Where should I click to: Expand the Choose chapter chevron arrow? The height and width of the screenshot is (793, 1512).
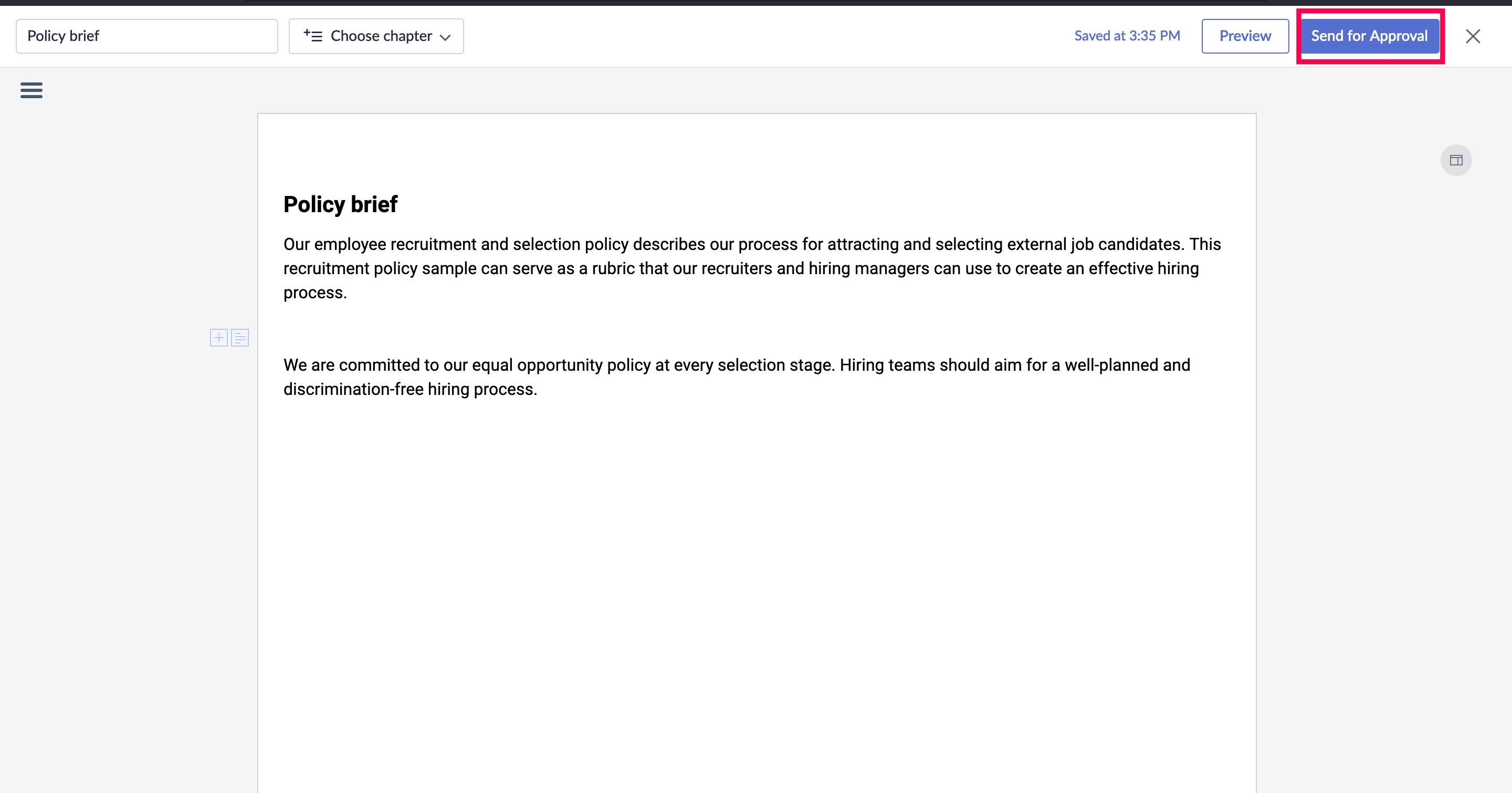coord(446,37)
